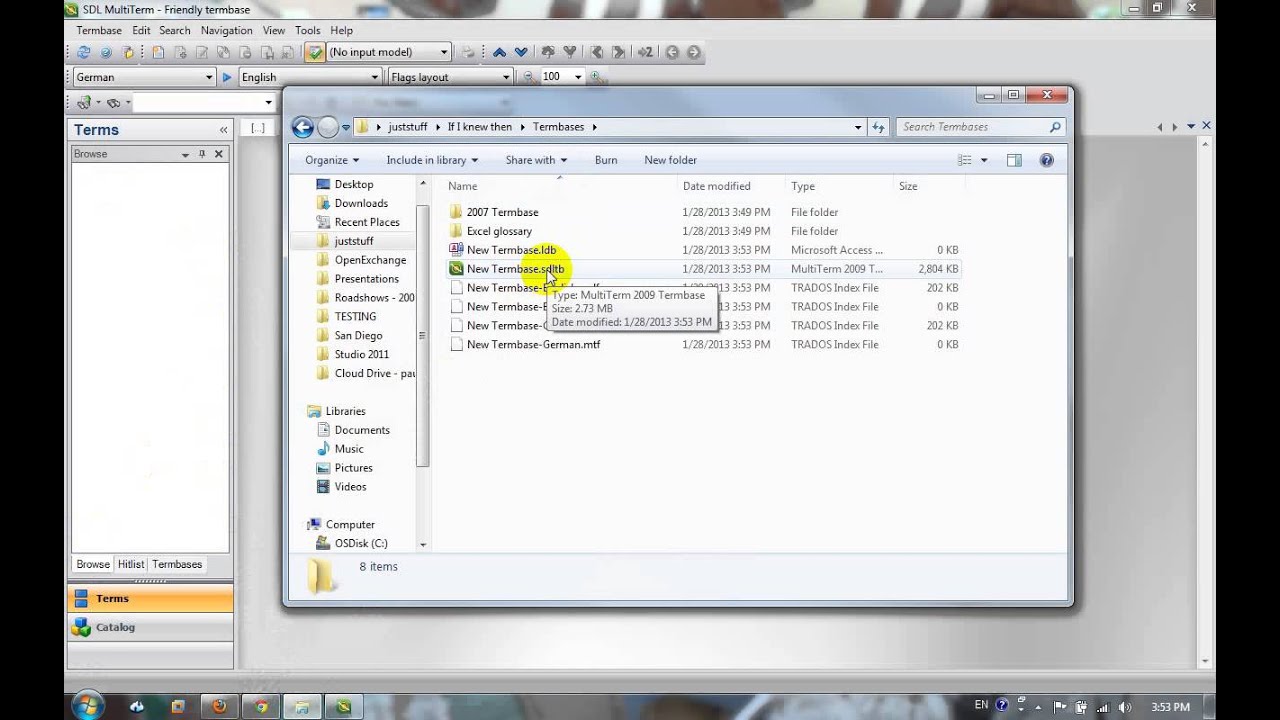
Task: Click the blue down-arrow next entry icon
Action: tap(521, 52)
